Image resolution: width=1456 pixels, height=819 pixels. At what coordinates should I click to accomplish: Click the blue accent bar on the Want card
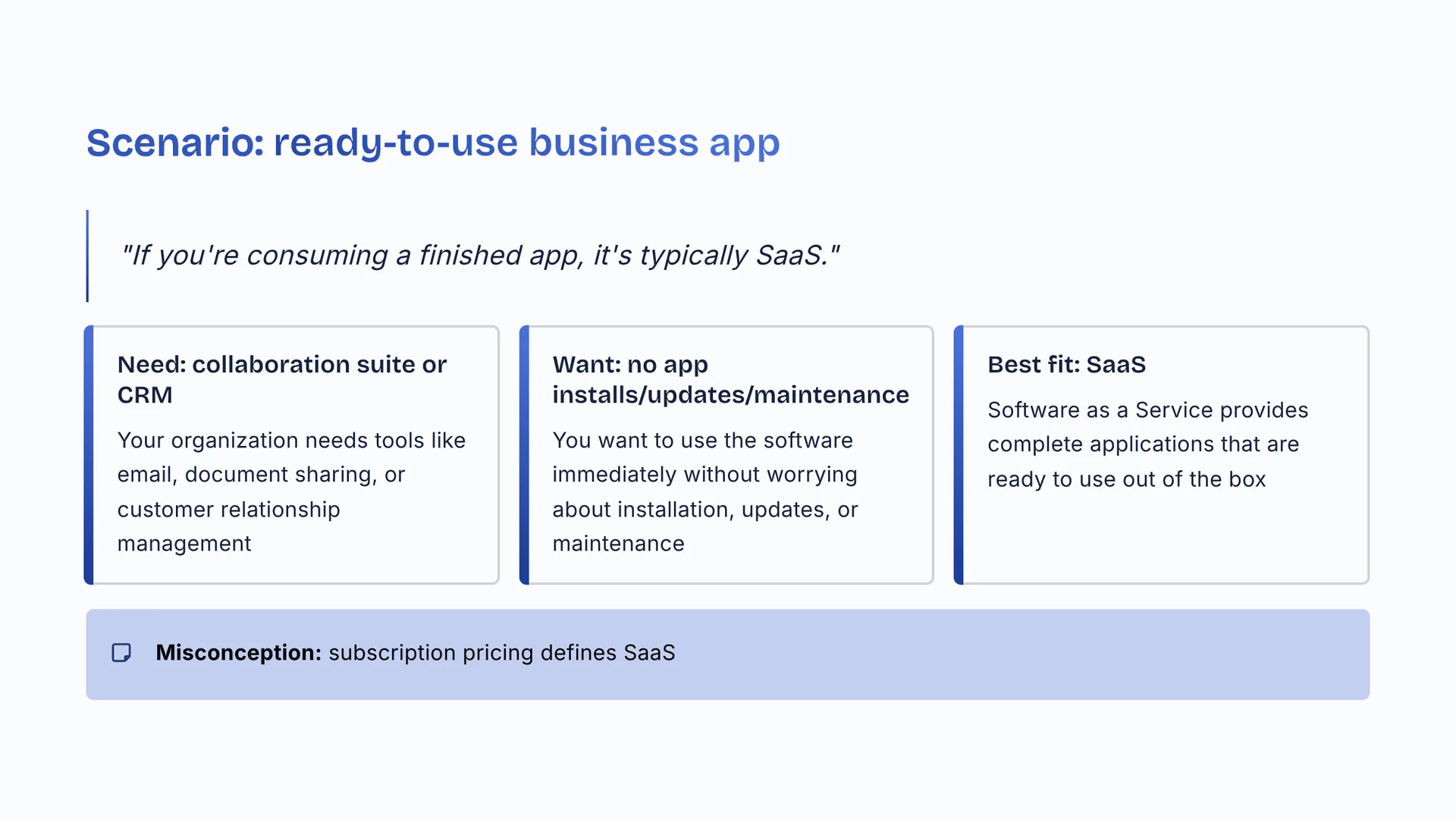click(x=524, y=455)
